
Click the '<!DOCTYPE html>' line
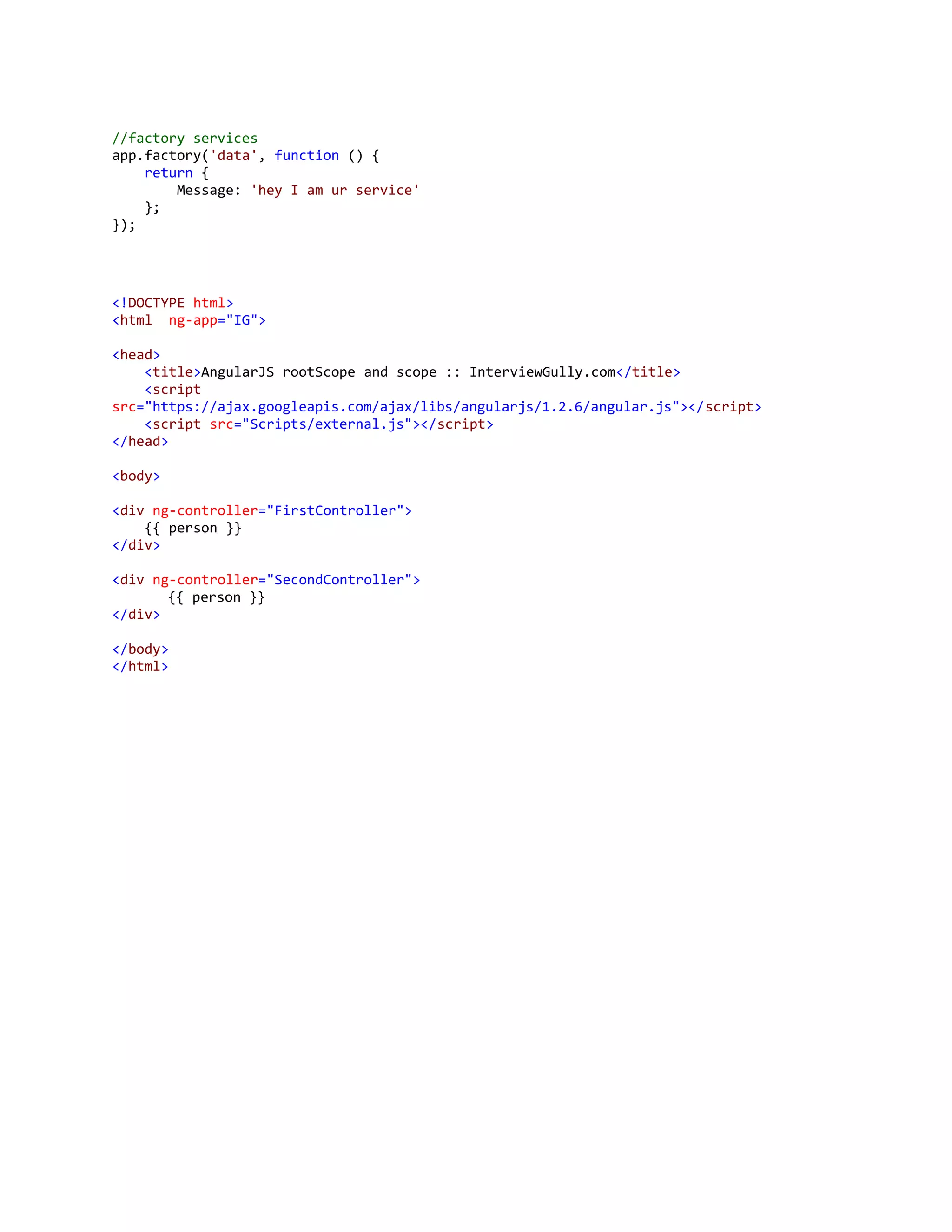click(x=172, y=303)
